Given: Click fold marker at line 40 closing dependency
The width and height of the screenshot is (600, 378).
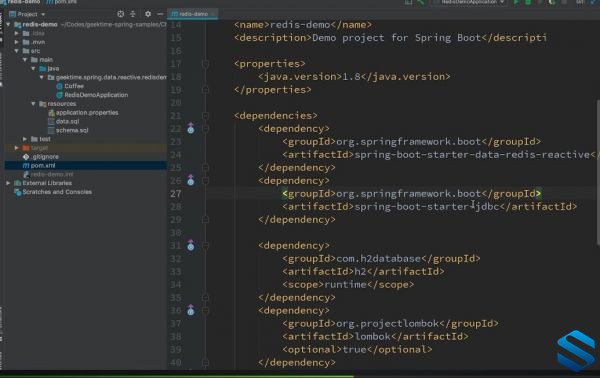Looking at the screenshot, I should click(x=205, y=362).
